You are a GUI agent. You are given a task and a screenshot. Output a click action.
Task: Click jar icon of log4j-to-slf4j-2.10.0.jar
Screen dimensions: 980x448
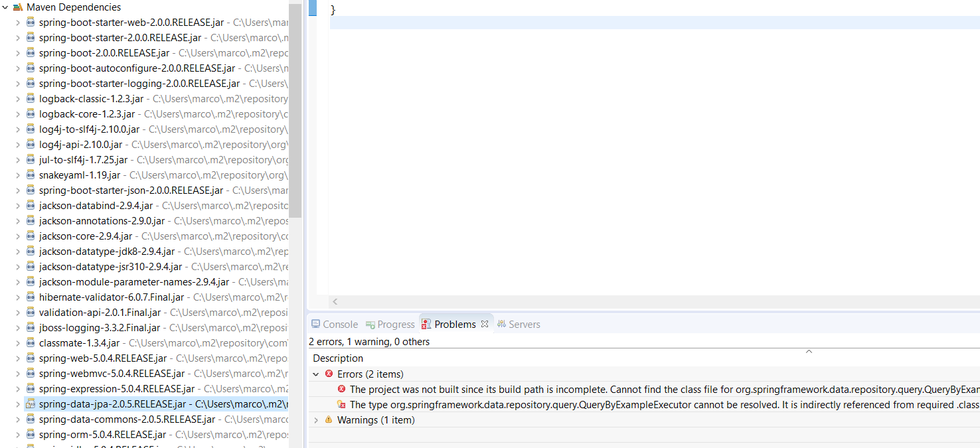coord(31,129)
